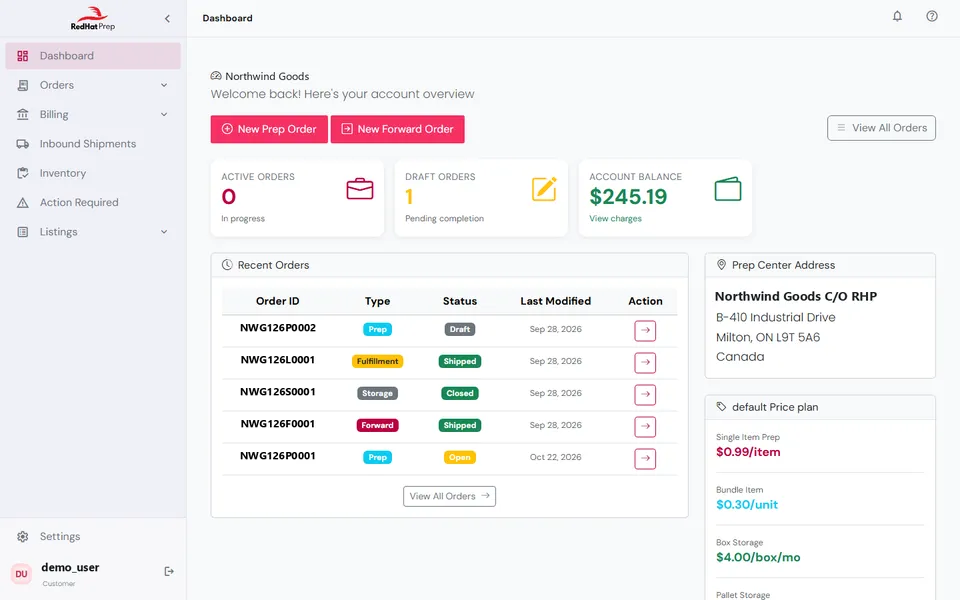Open order NWG126P0001 with its arrow
The height and width of the screenshot is (600, 960).
pos(645,459)
